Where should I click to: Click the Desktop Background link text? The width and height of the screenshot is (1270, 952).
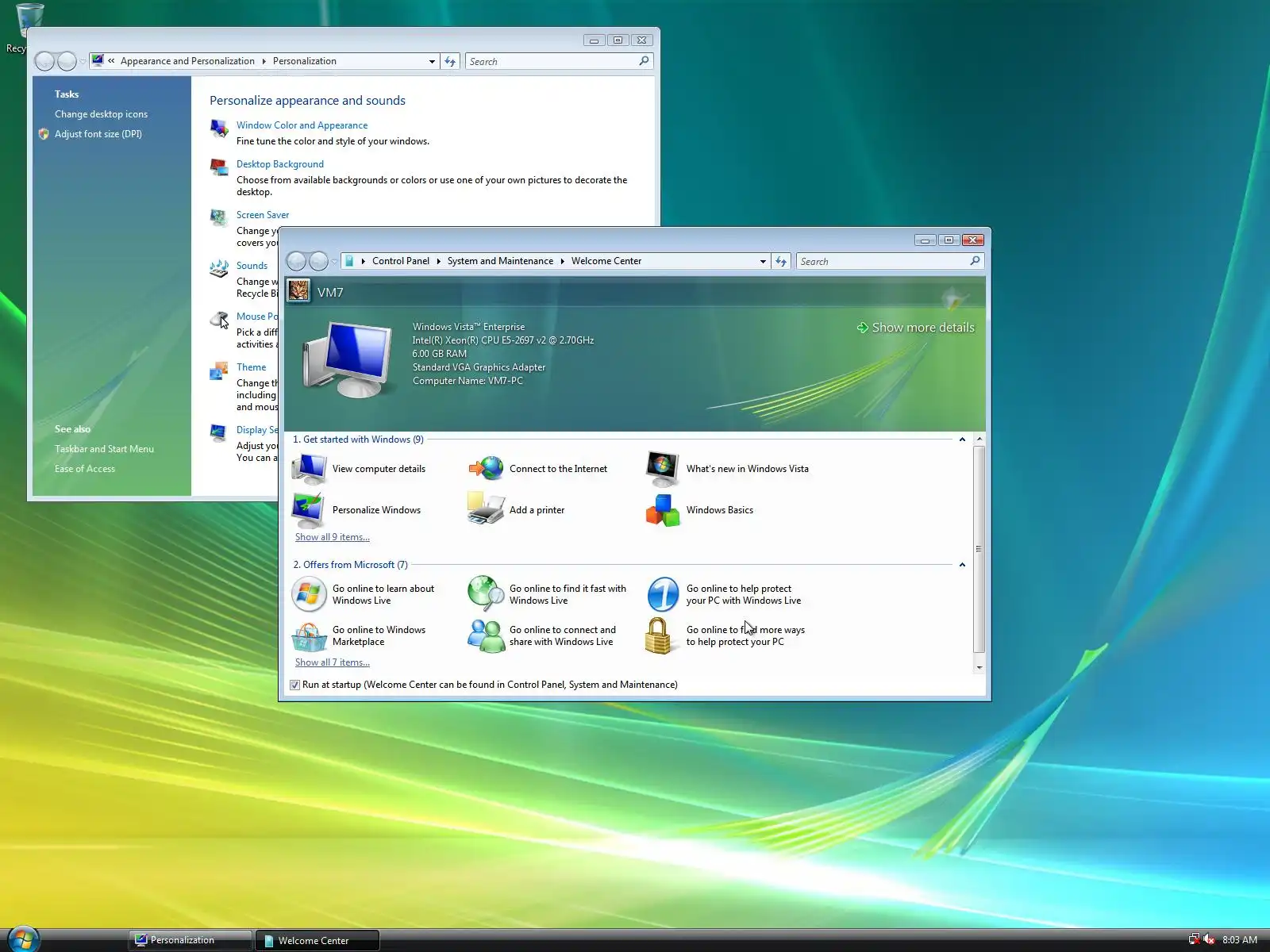pyautogui.click(x=280, y=164)
